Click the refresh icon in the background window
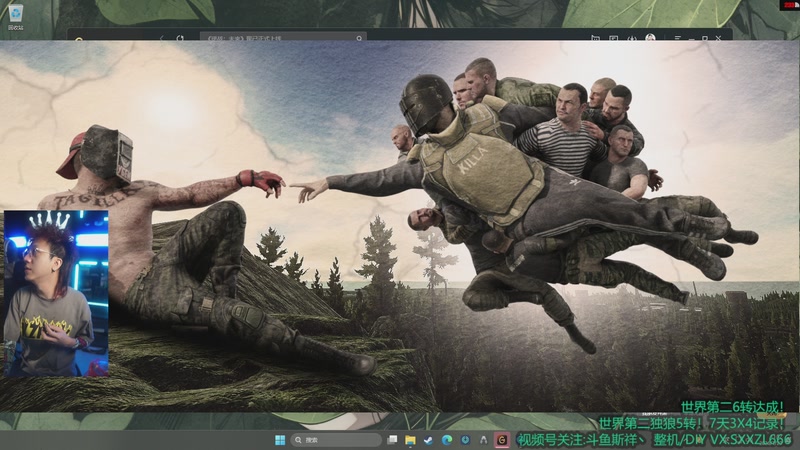Viewport: 800px width, 450px height. coord(180,38)
